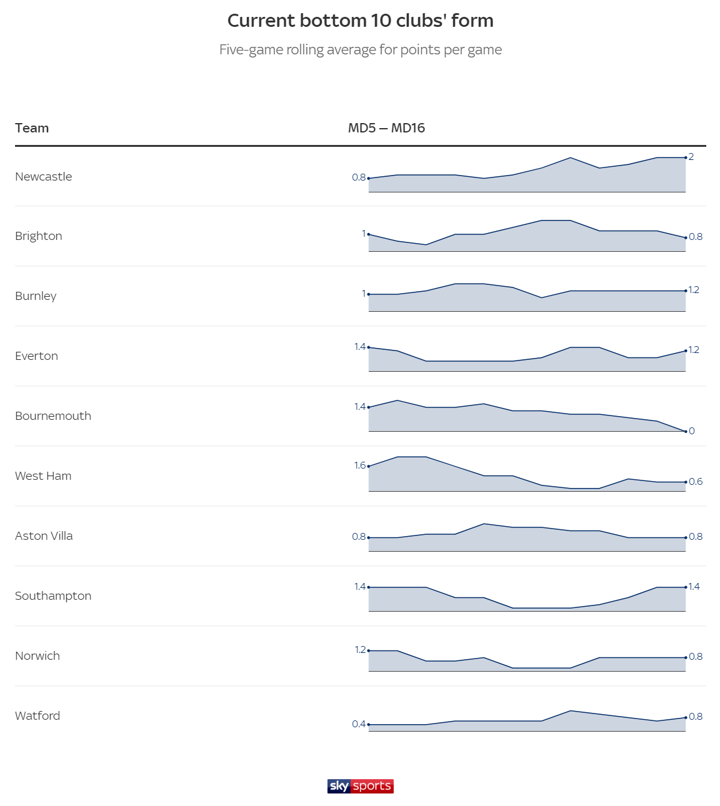Screen dimensions: 720x806
Task: Click the Burnley team label
Action: [x=36, y=297]
